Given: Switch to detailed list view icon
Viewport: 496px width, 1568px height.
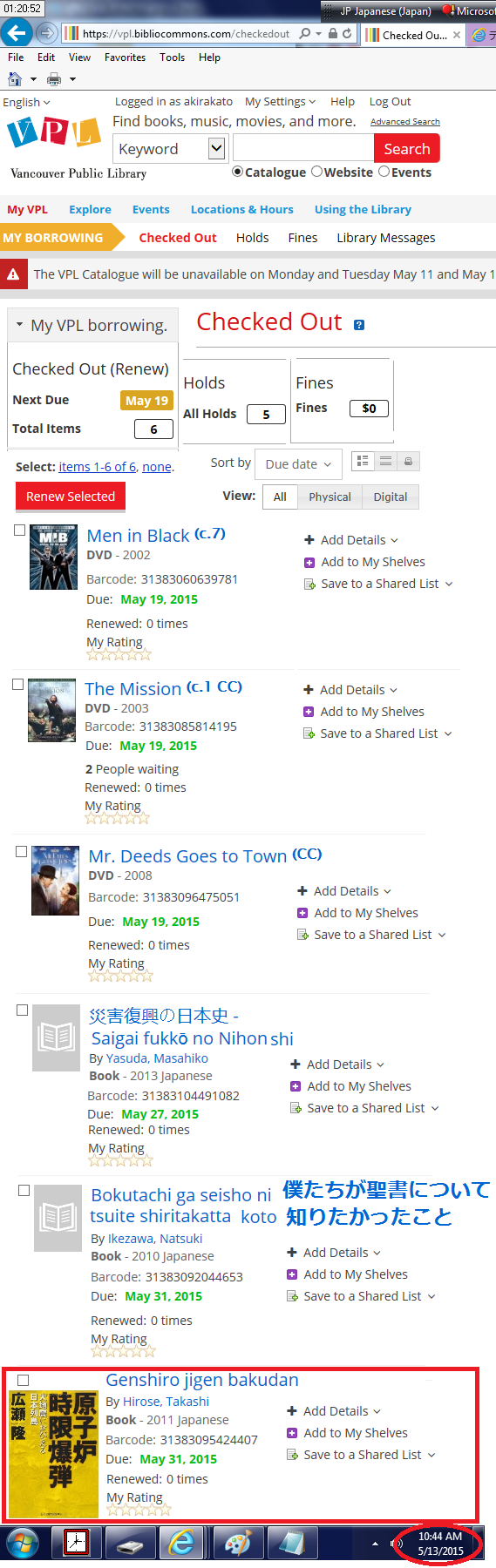Looking at the screenshot, I should [363, 461].
